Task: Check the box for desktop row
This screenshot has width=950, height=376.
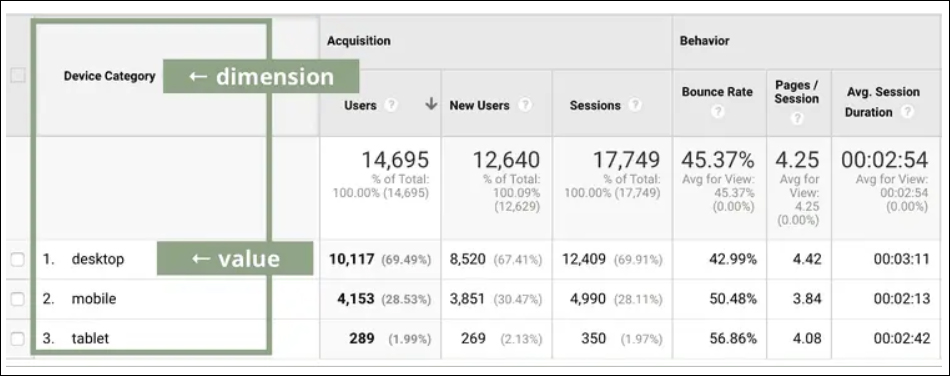Action: click(18, 259)
